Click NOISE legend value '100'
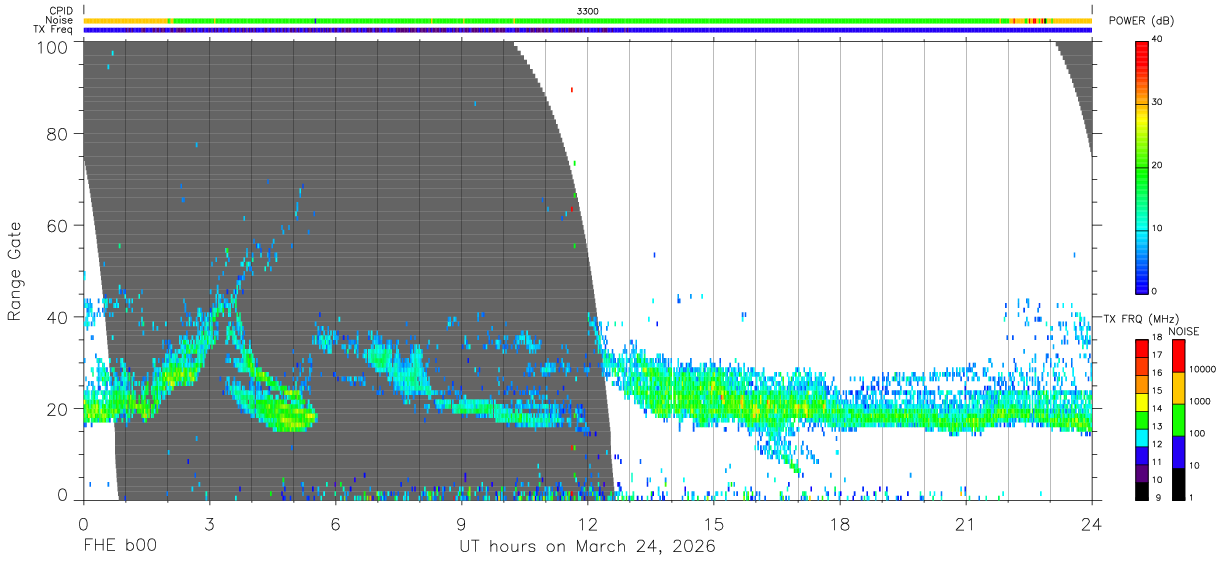 click(x=1197, y=435)
